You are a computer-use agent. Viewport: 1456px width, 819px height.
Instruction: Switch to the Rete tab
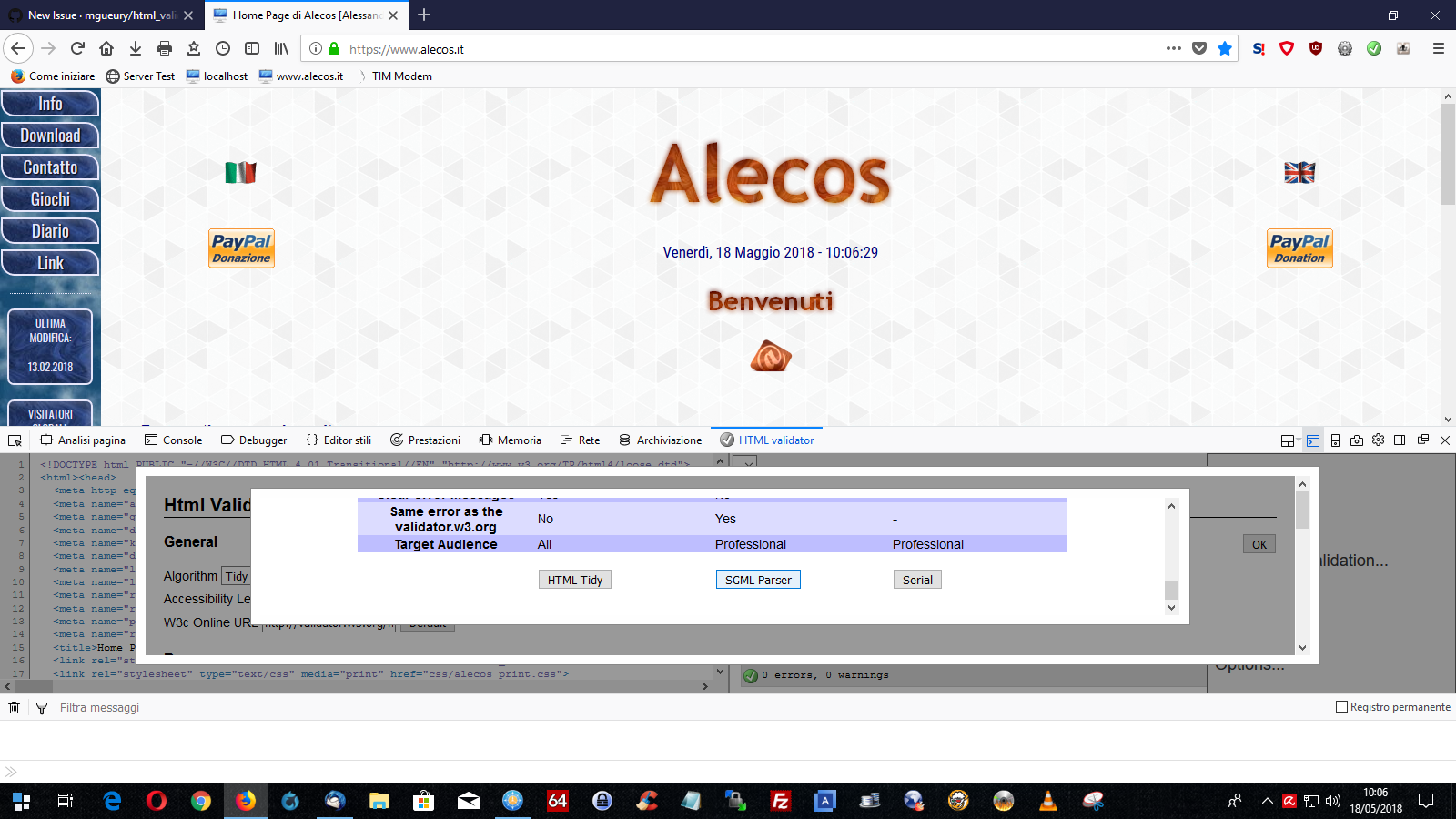(581, 440)
